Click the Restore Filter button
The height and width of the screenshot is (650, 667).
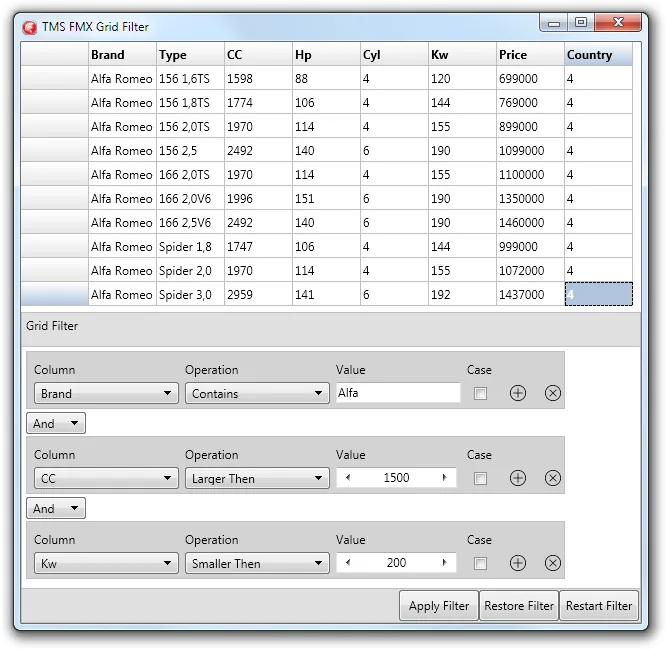519,605
